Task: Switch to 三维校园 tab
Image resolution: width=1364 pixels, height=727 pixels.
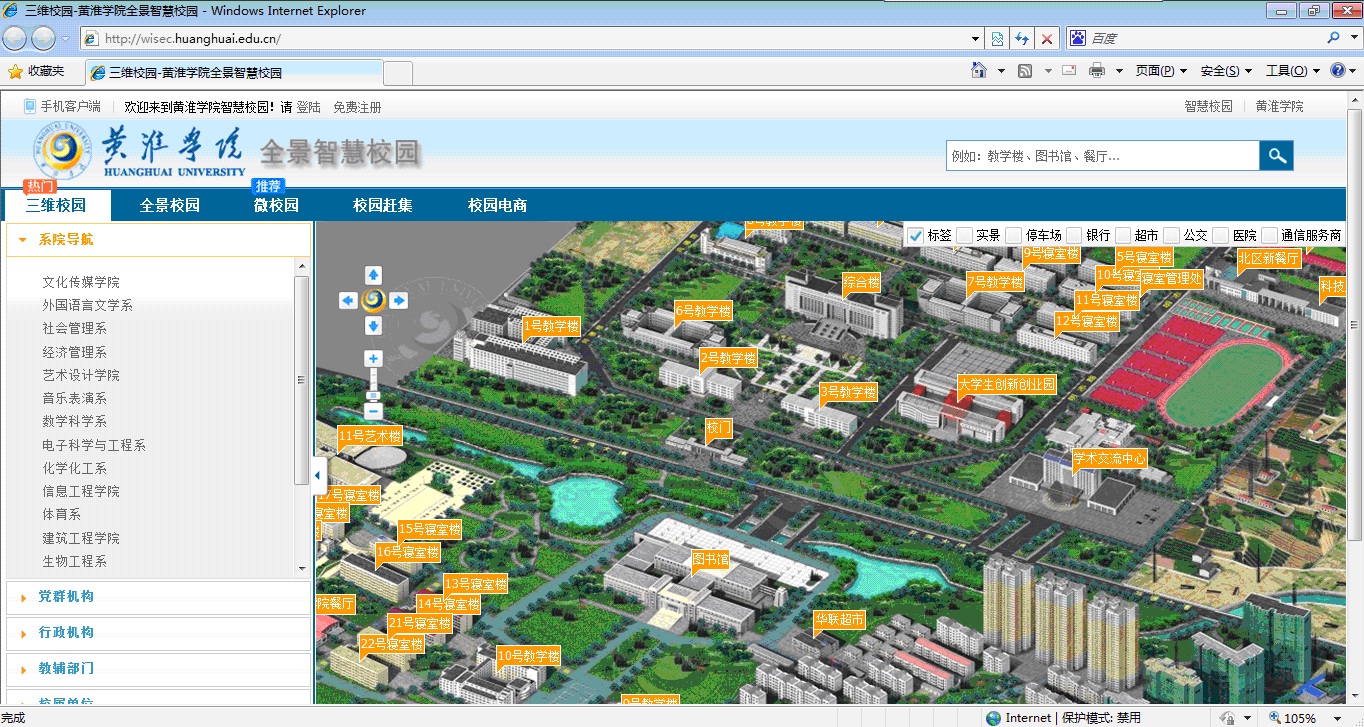Action: (x=56, y=205)
